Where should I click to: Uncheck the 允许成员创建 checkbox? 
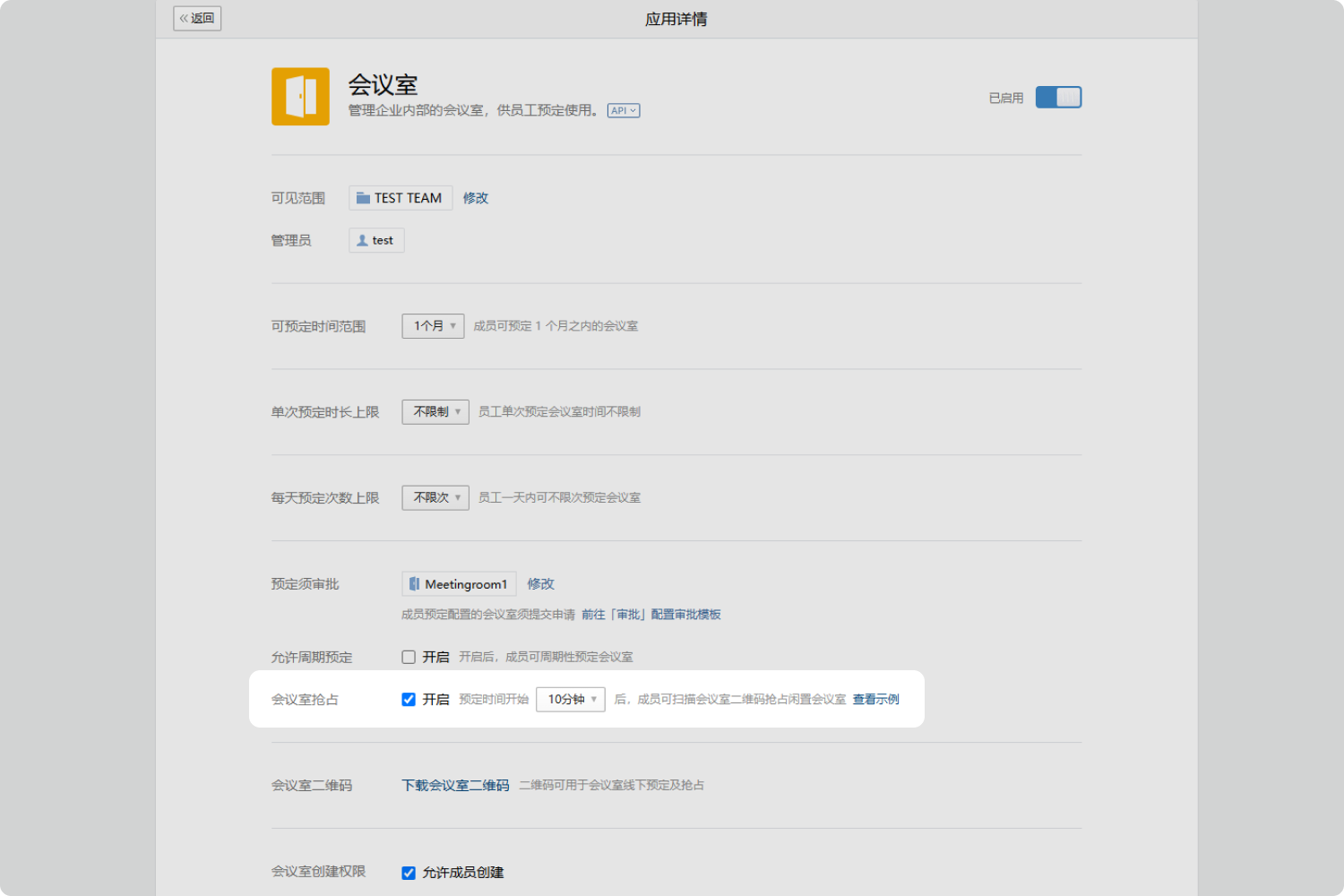coord(409,873)
